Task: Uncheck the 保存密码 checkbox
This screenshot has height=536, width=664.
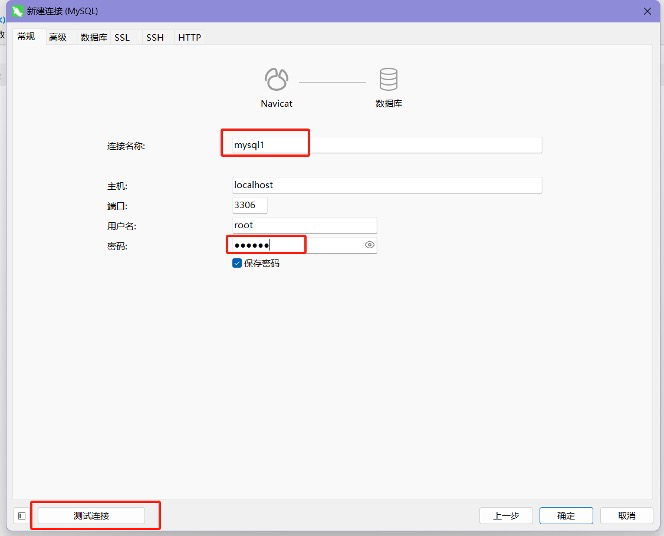Action: (237, 263)
